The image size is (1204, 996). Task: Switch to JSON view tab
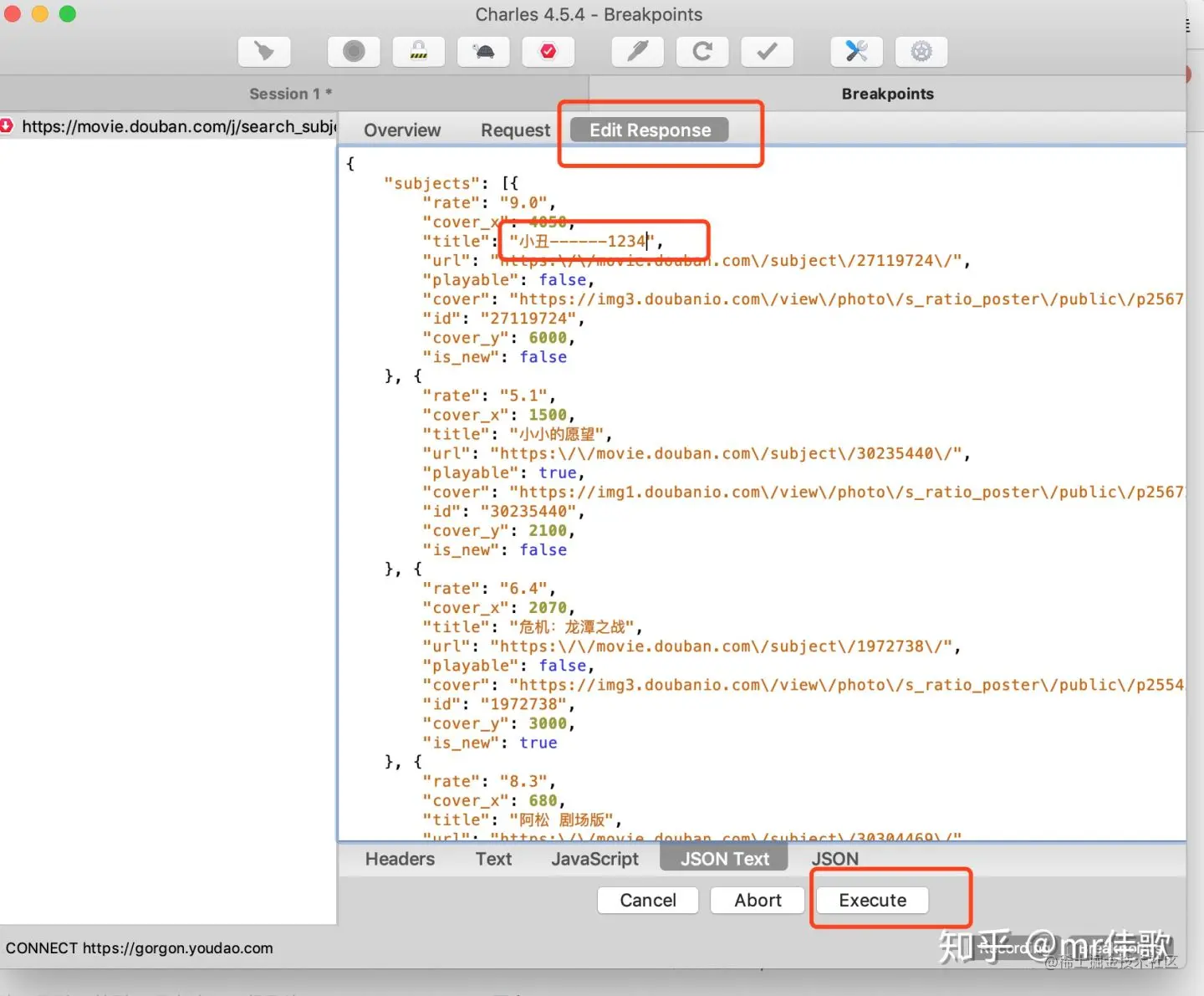pyautogui.click(x=834, y=859)
